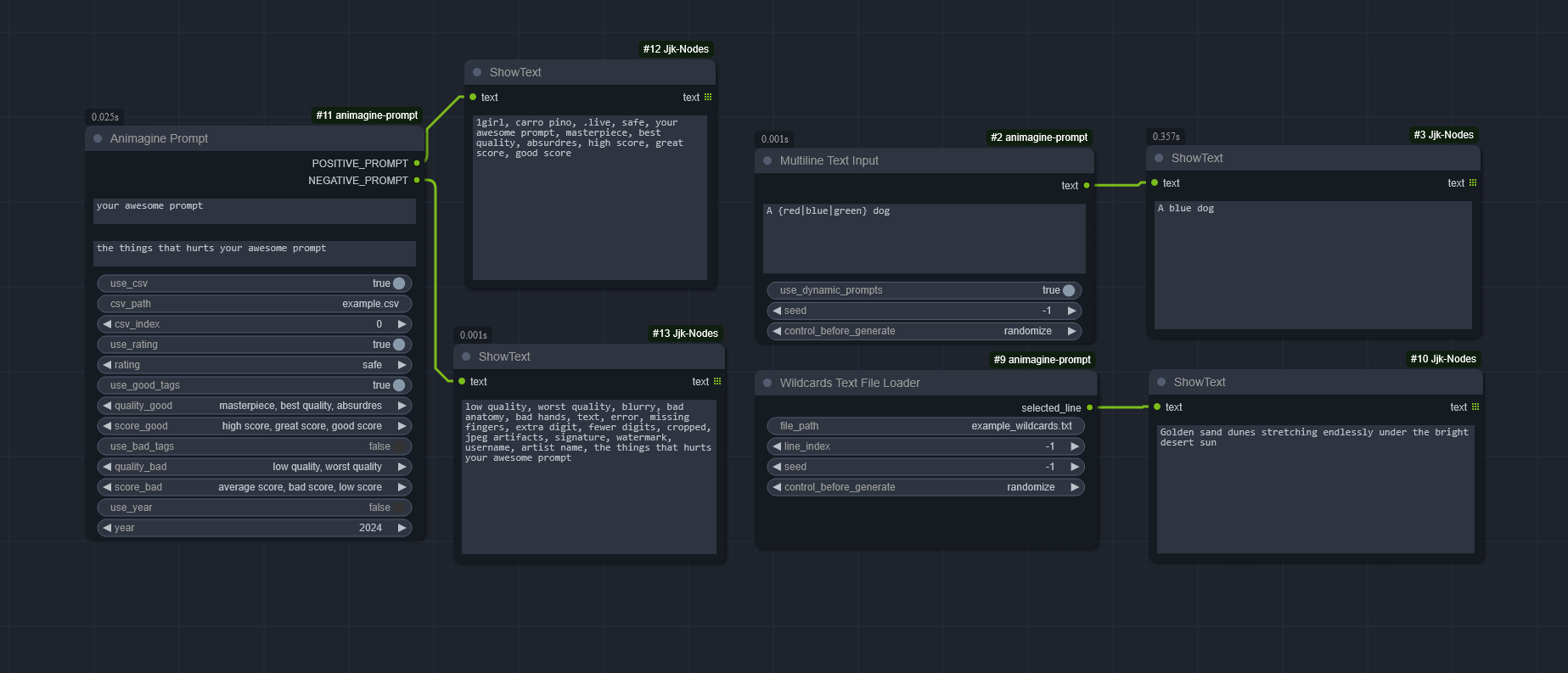Click the #12 Jjk-Nodes badge

(676, 49)
